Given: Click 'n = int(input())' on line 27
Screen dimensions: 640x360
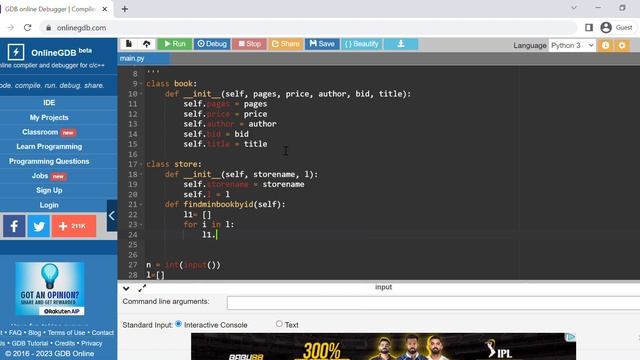Looking at the screenshot, I should [183, 265].
